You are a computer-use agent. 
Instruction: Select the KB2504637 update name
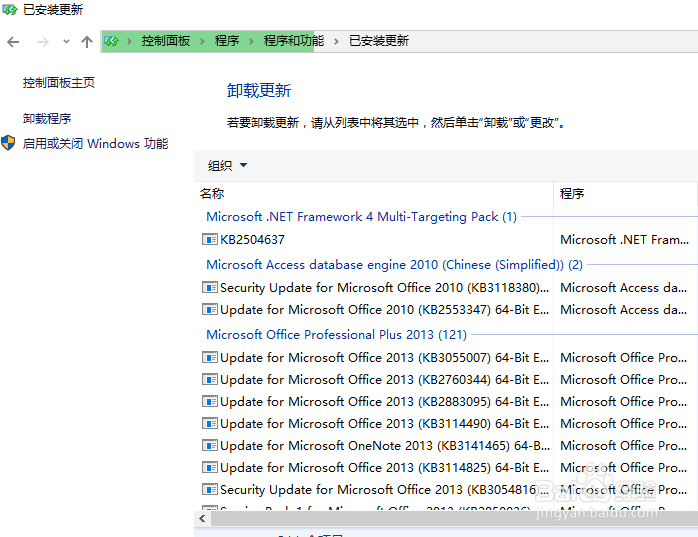coord(252,240)
